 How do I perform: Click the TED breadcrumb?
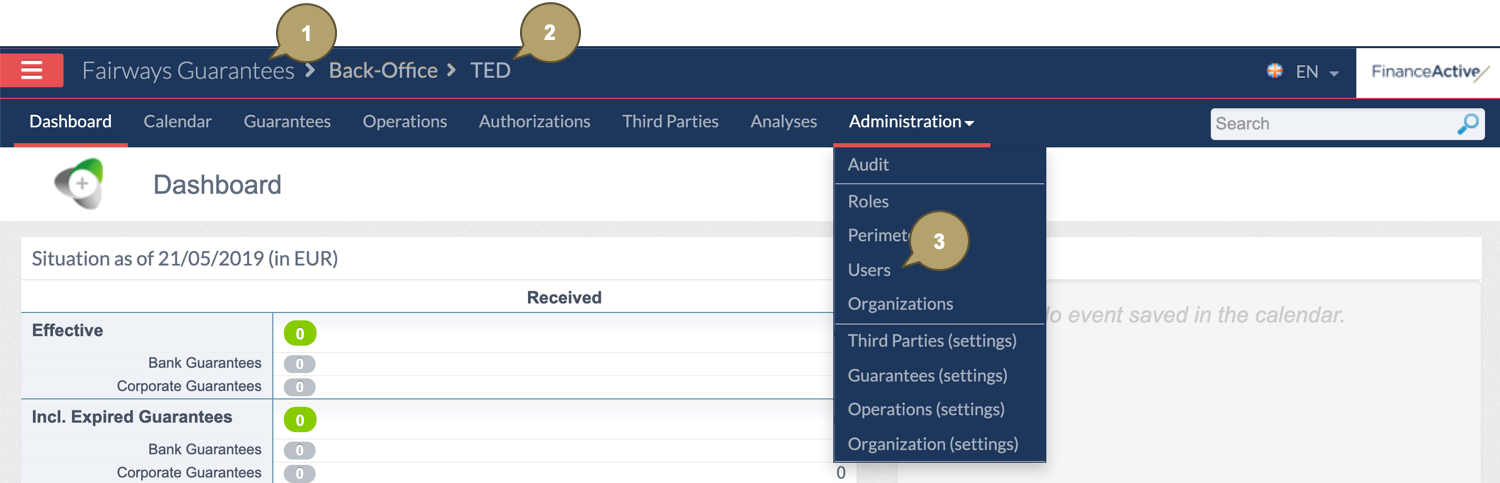pyautogui.click(x=490, y=70)
